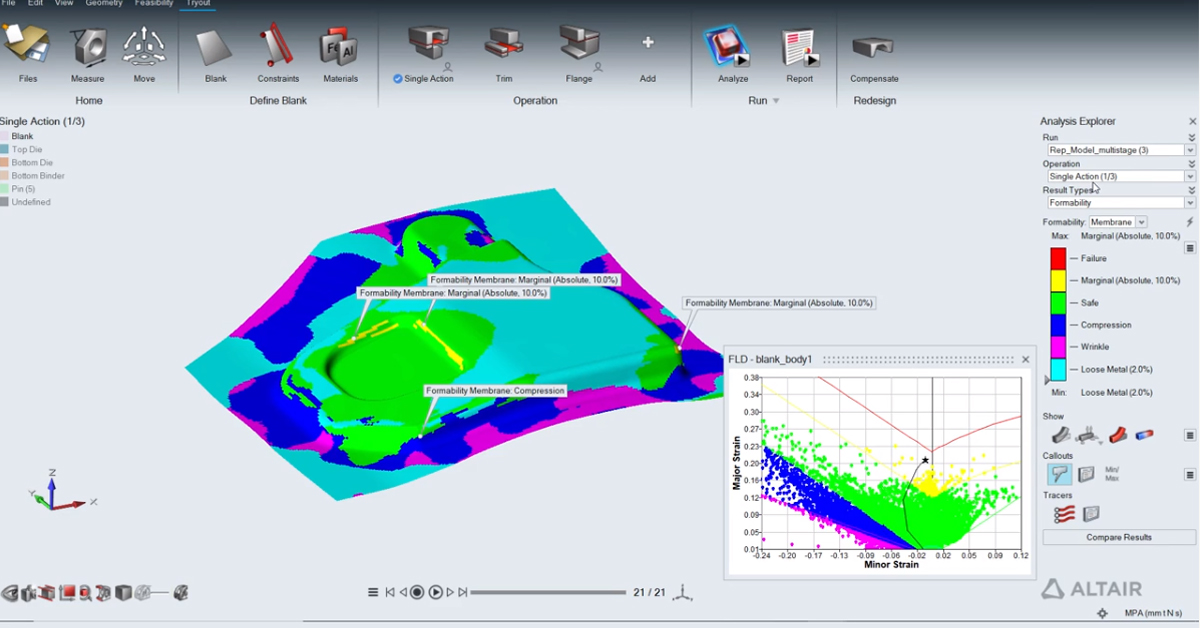Click the lightning bolt icon beside Formability

(x=1190, y=222)
